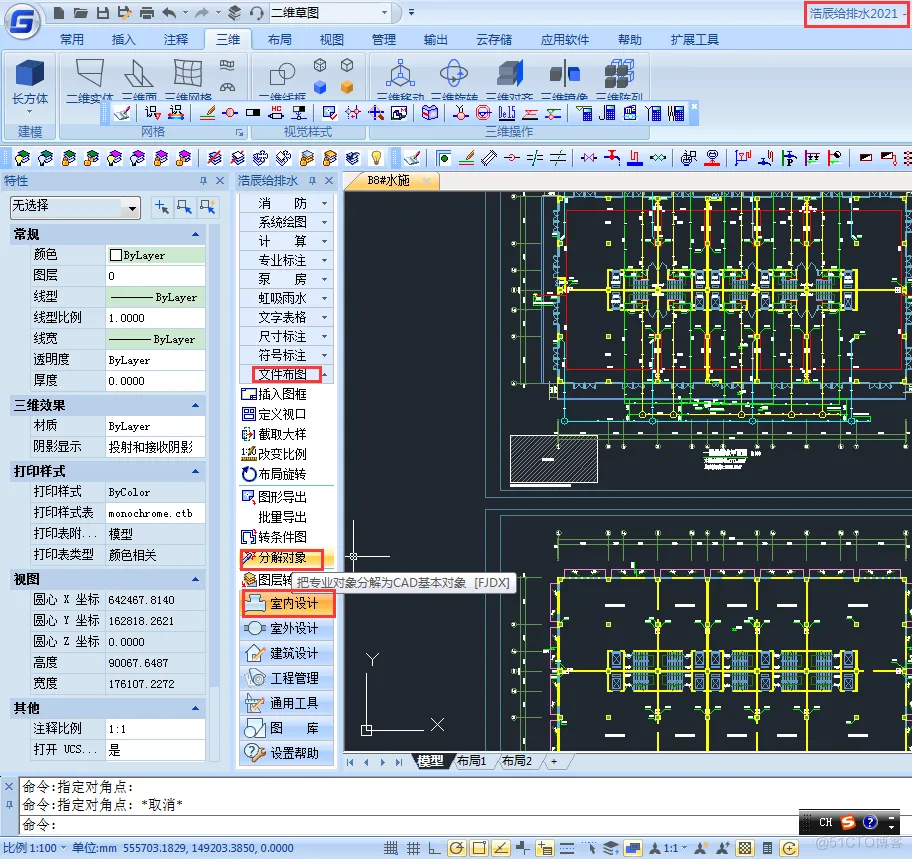Toggle lineweight display in status bar
Image resolution: width=912 pixels, height=859 pixels.
pyautogui.click(x=567, y=848)
